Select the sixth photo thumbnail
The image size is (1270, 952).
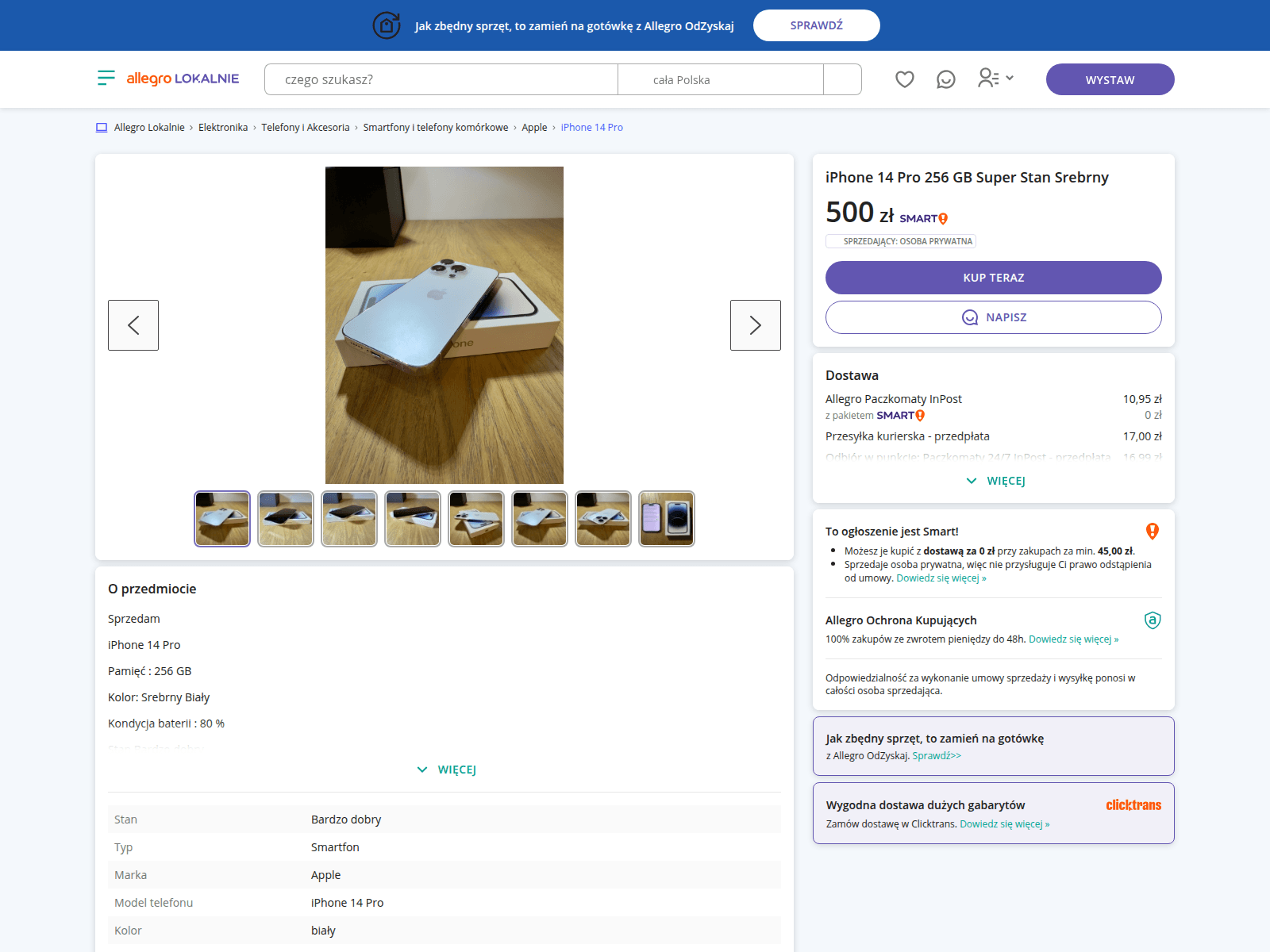540,519
